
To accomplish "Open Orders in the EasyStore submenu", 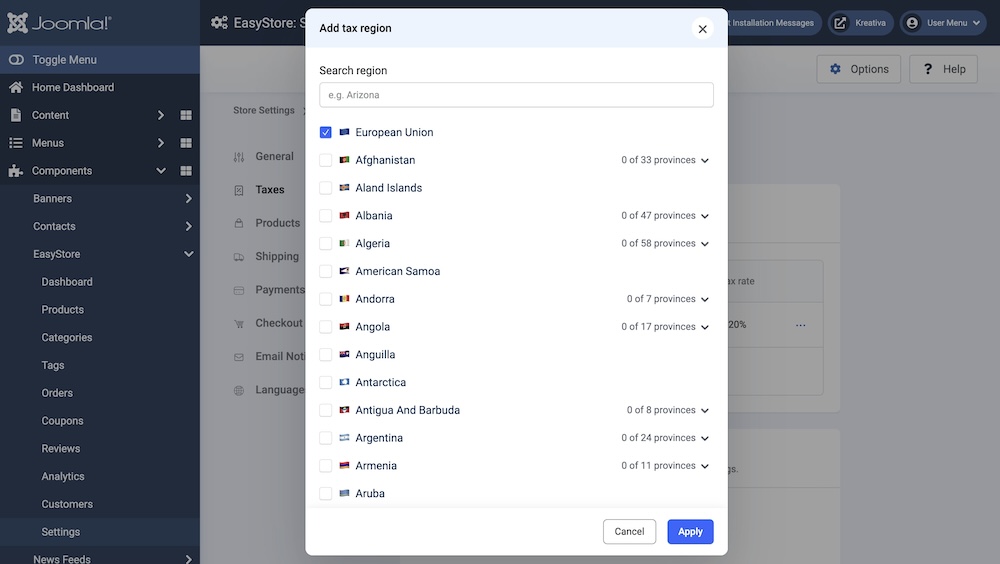I will 57,393.
